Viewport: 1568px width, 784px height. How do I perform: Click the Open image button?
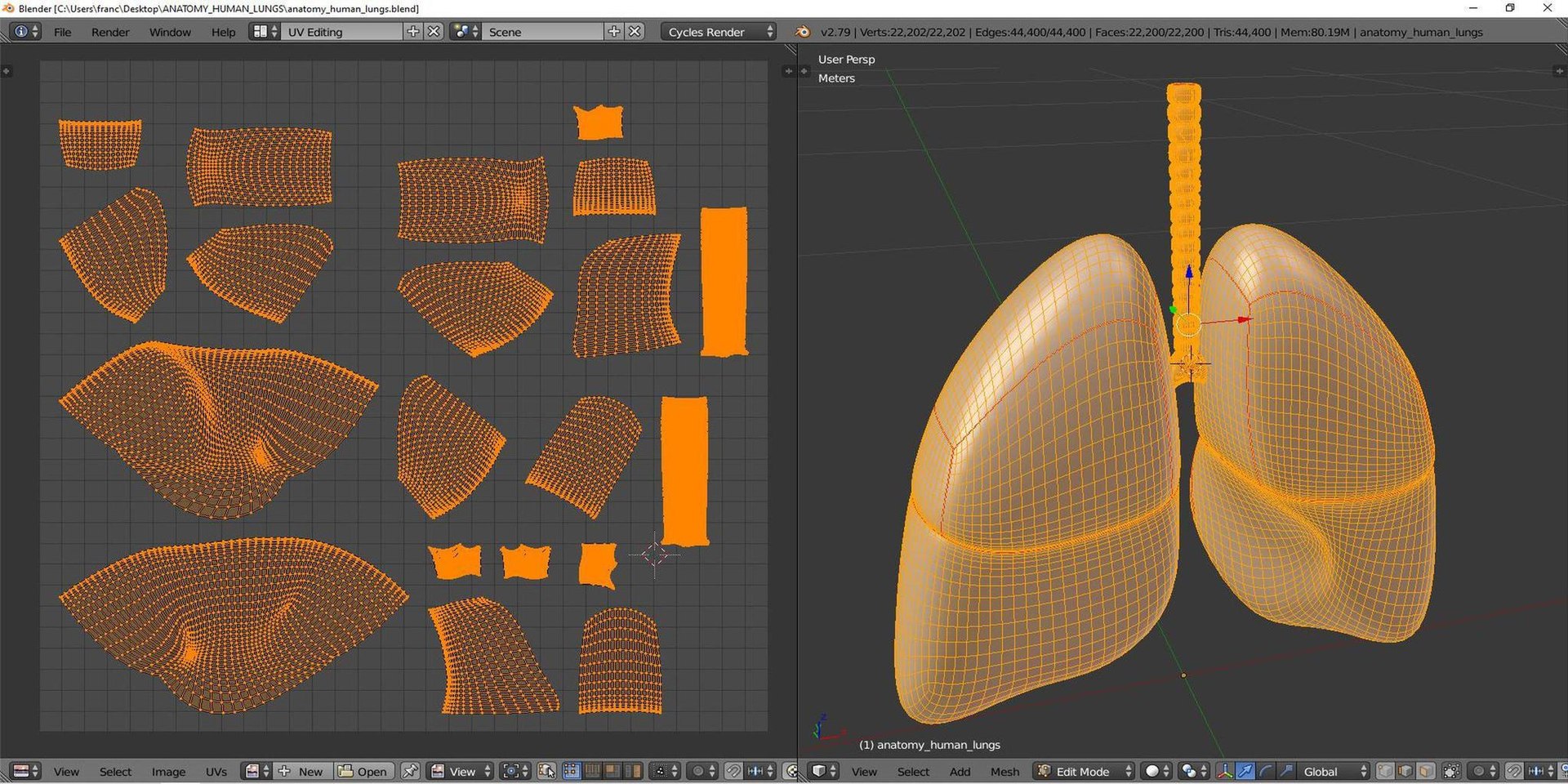[363, 771]
